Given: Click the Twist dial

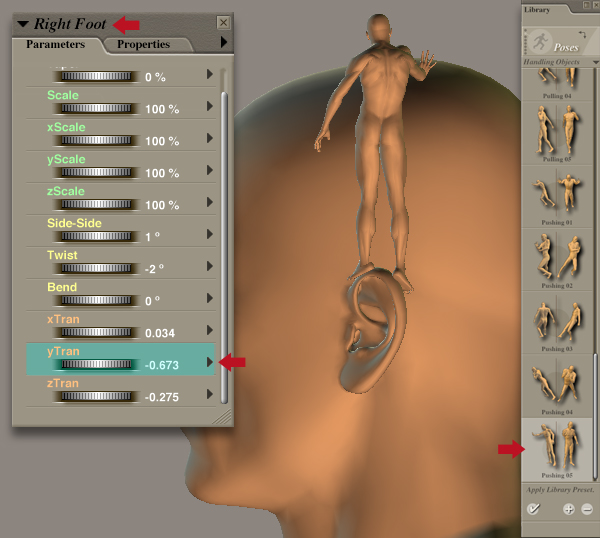Looking at the screenshot, I should [96, 268].
